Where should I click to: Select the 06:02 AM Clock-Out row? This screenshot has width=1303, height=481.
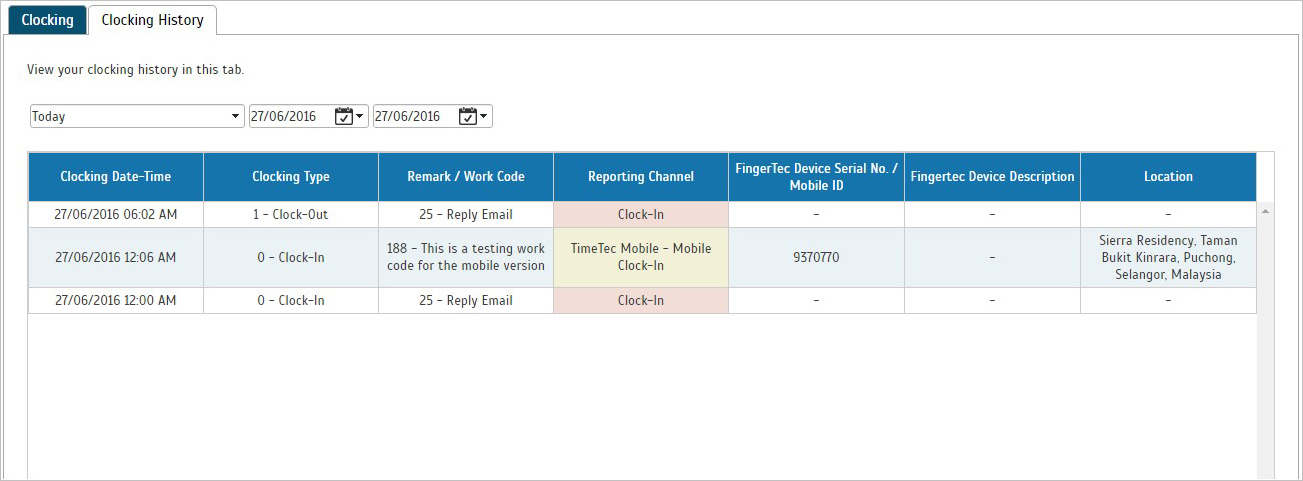(x=642, y=214)
